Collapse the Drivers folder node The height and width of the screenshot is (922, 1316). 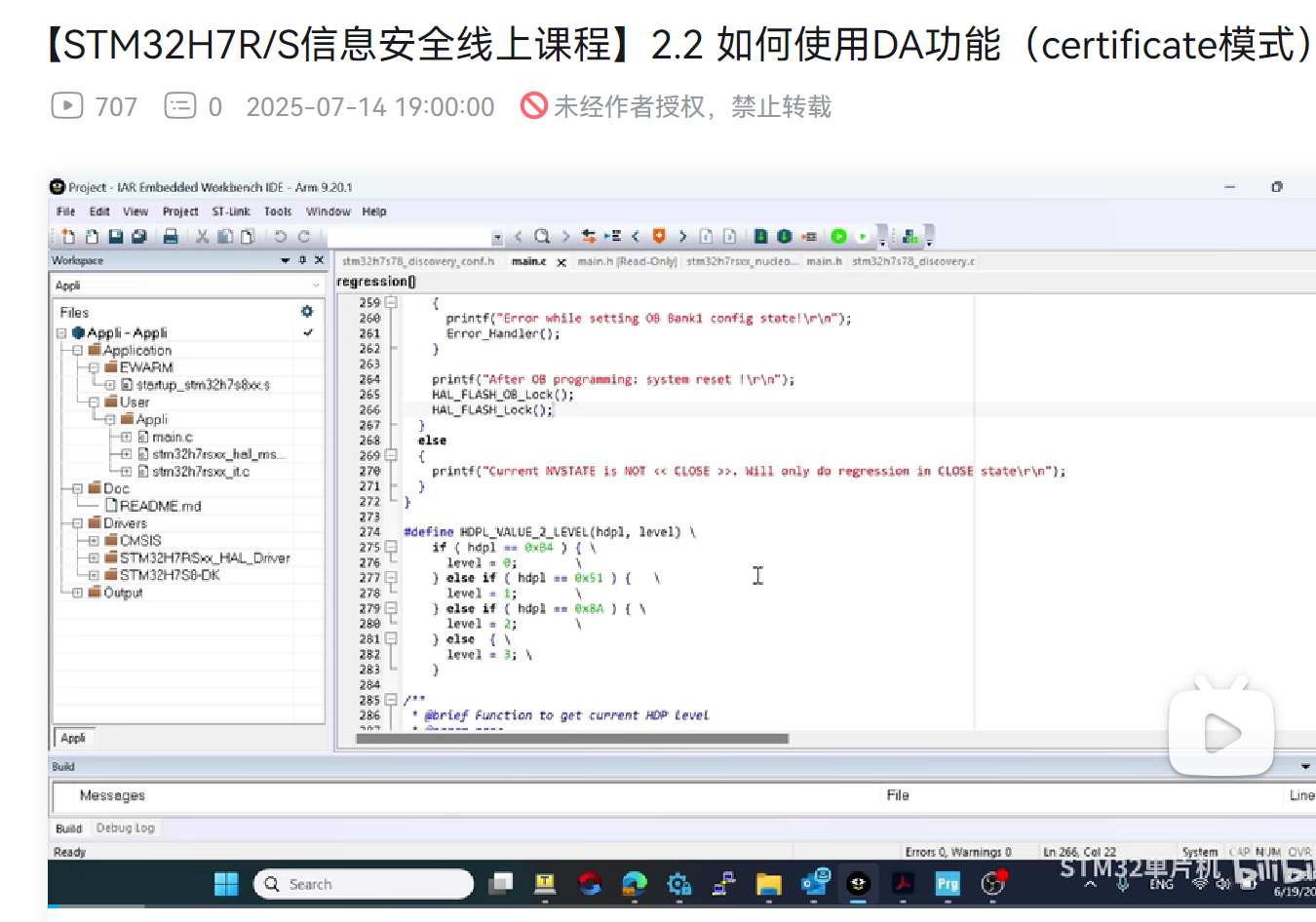pyautogui.click(x=77, y=523)
